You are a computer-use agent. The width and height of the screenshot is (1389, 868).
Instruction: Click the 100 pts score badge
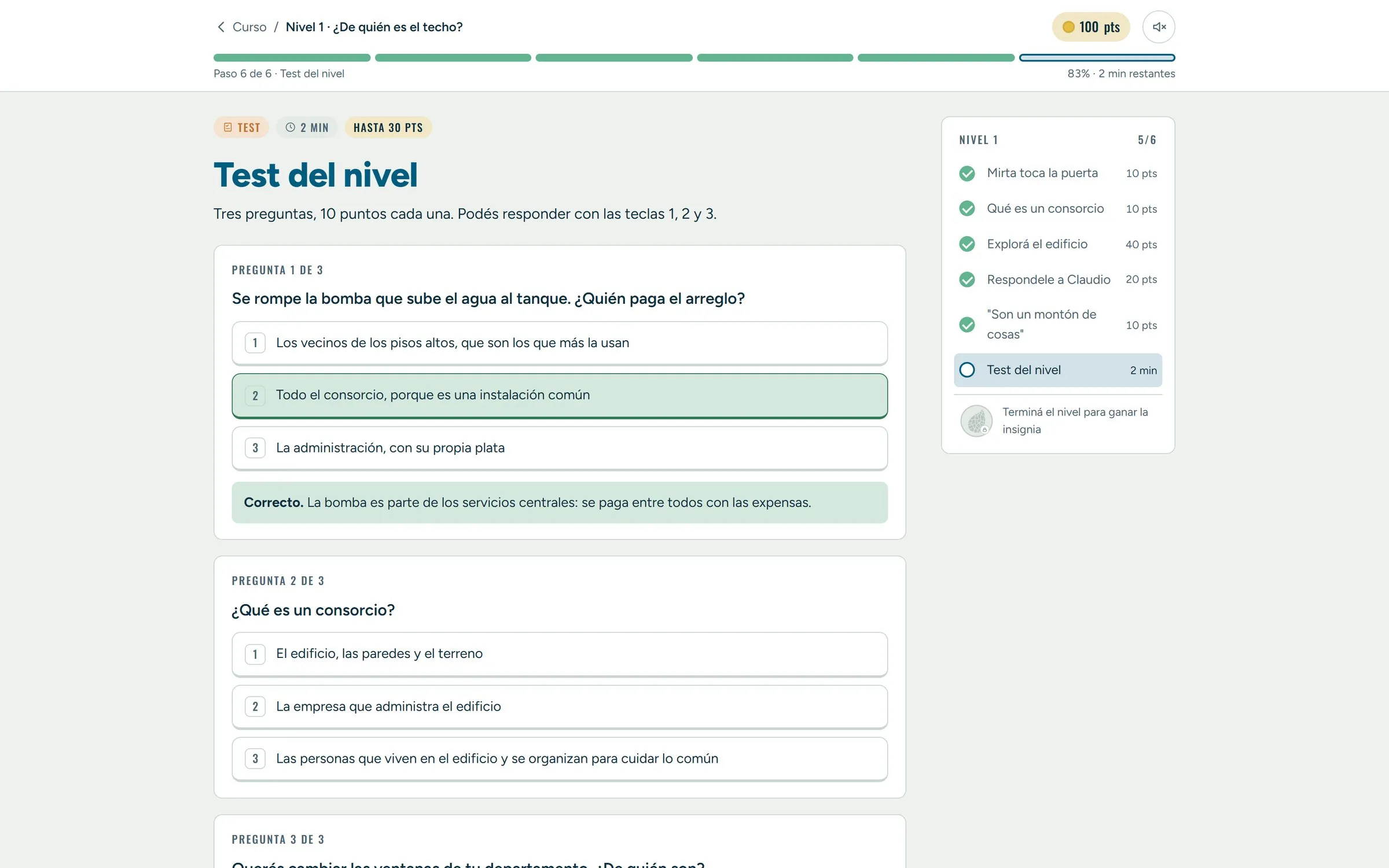coord(1091,27)
